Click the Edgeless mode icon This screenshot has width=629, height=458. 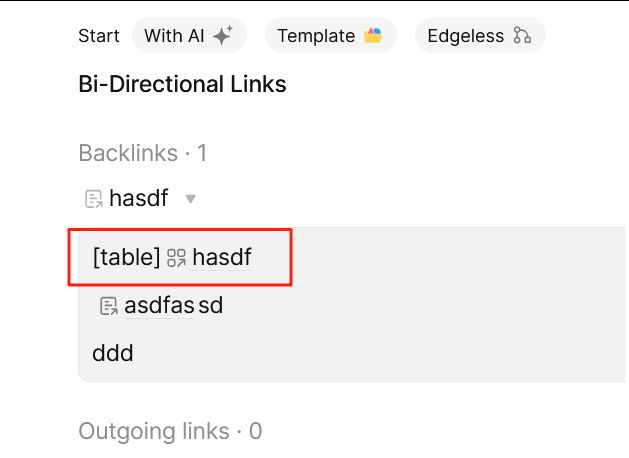click(x=521, y=36)
